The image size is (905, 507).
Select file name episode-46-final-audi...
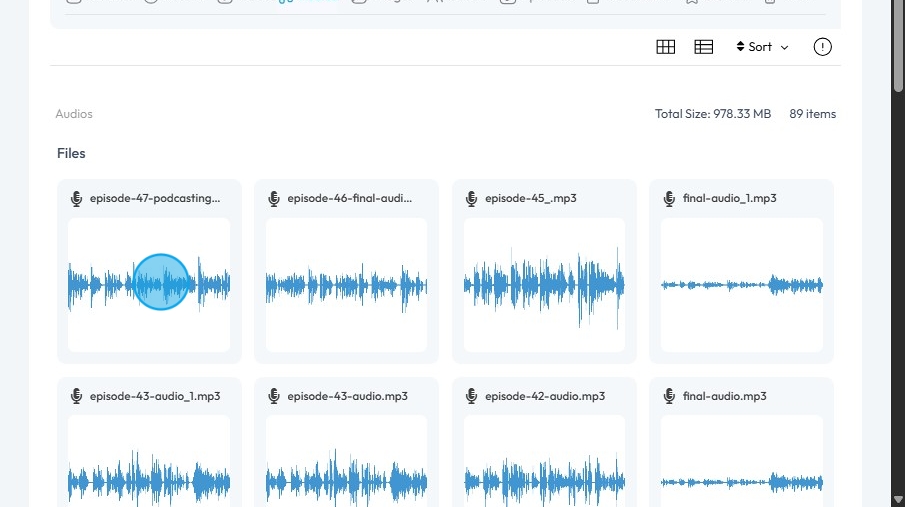click(350, 198)
